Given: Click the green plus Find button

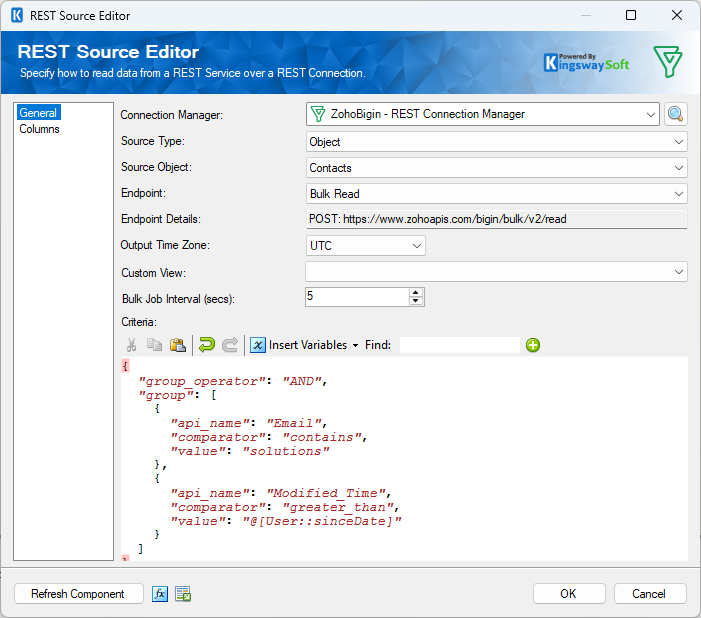Looking at the screenshot, I should pyautogui.click(x=533, y=345).
